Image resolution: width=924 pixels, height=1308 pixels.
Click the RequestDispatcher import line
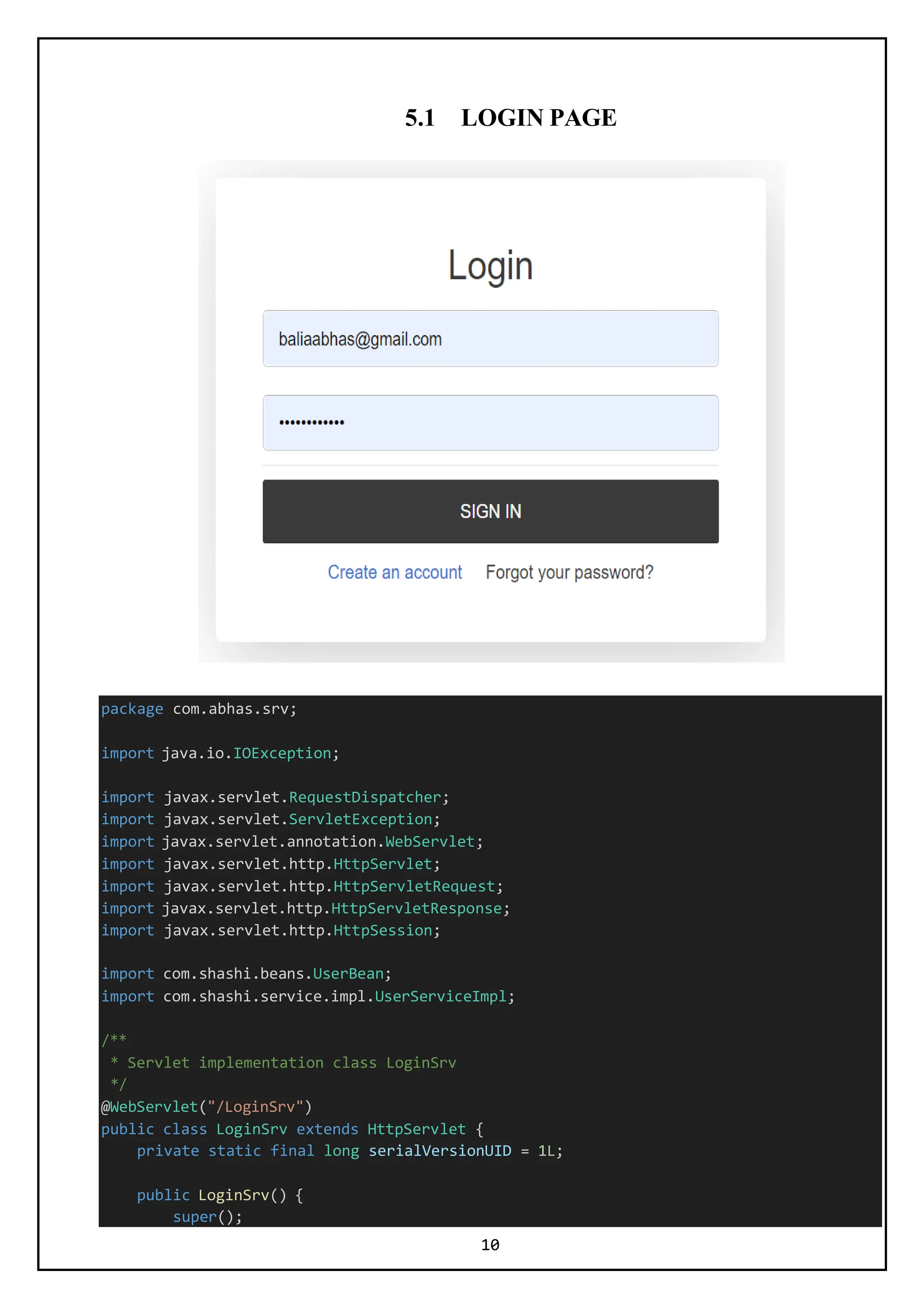tap(276, 797)
